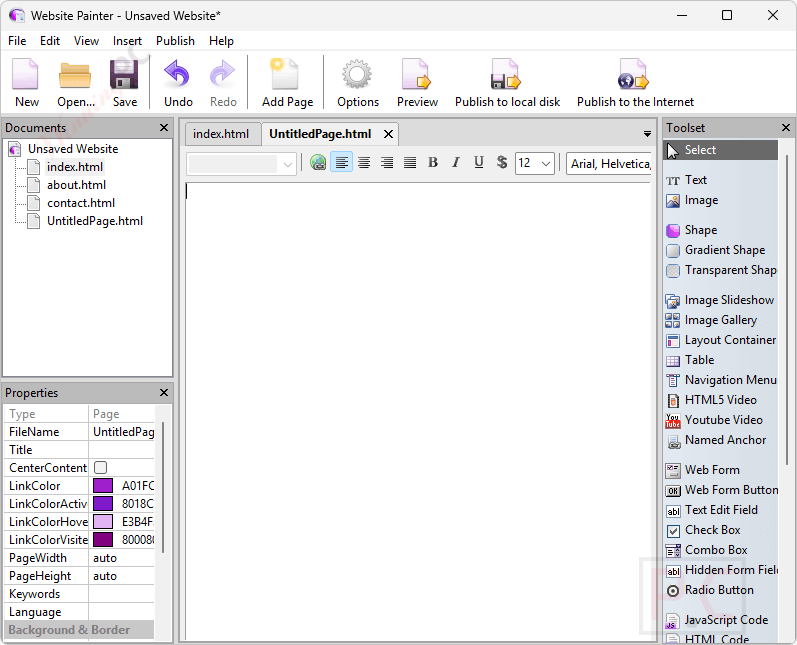797x645 pixels.
Task: Click the LinkColor purple swatch
Action: point(103,486)
